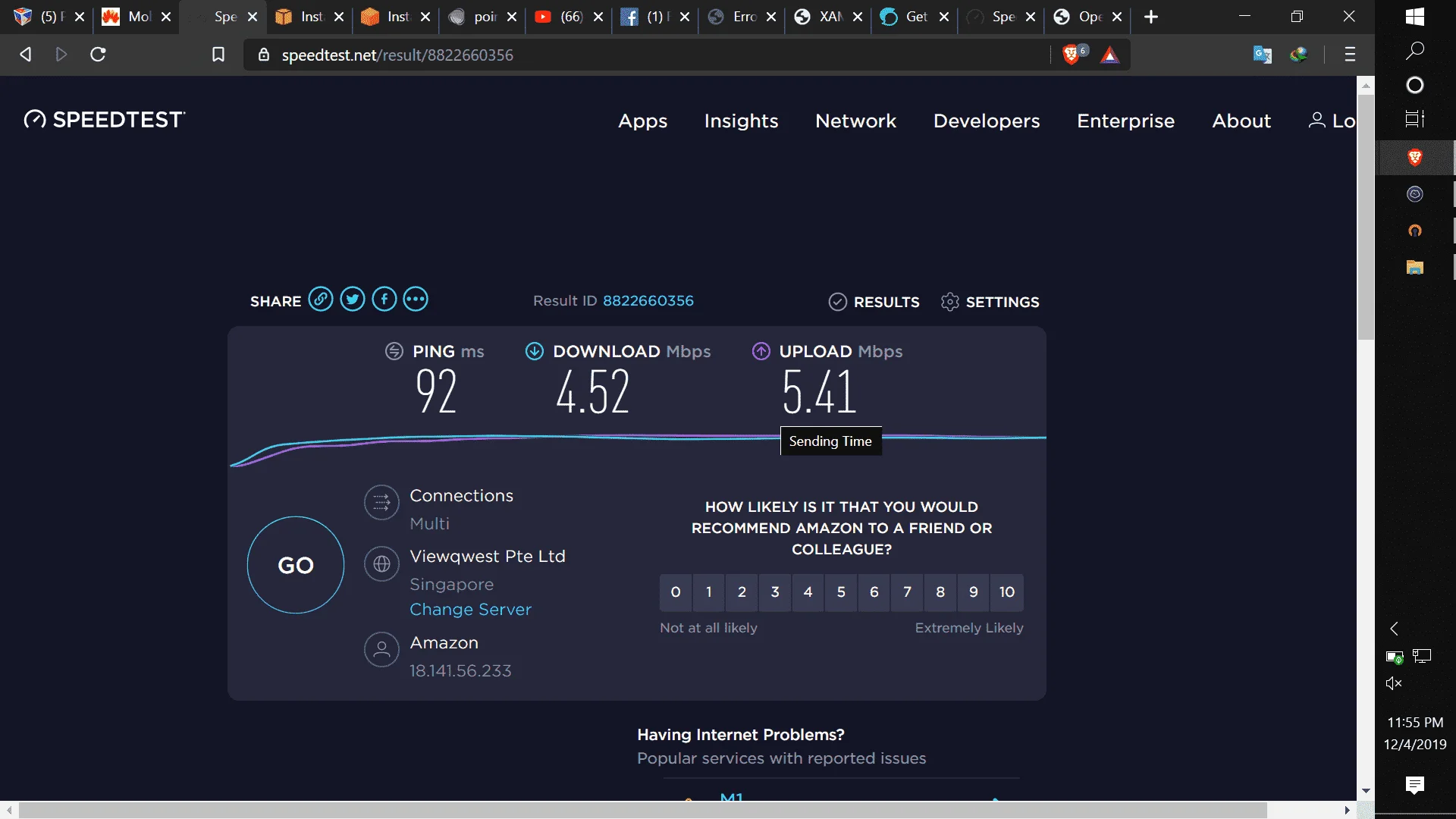
Task: Click the server globe icon
Action: (381, 564)
